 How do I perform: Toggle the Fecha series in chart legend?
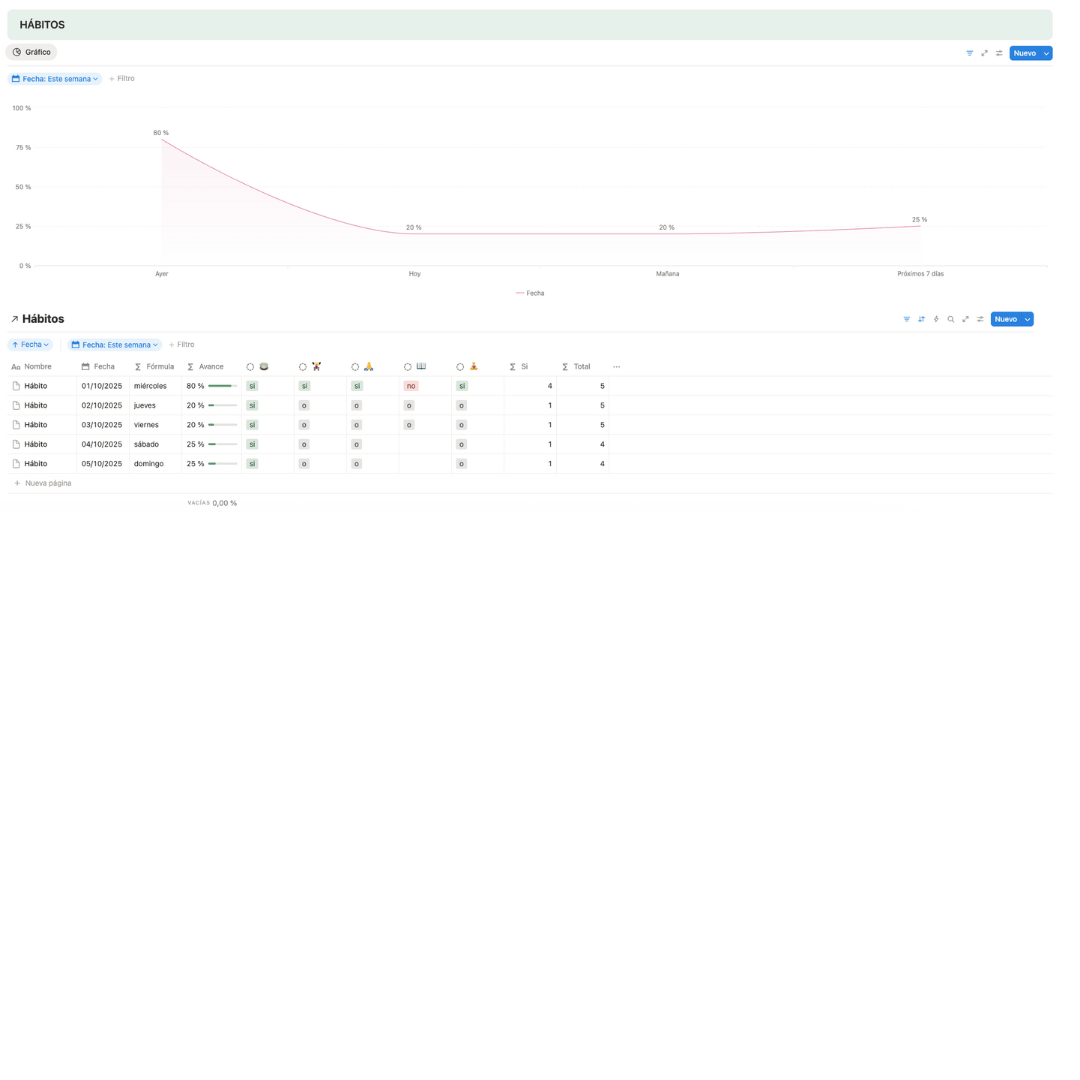point(530,293)
